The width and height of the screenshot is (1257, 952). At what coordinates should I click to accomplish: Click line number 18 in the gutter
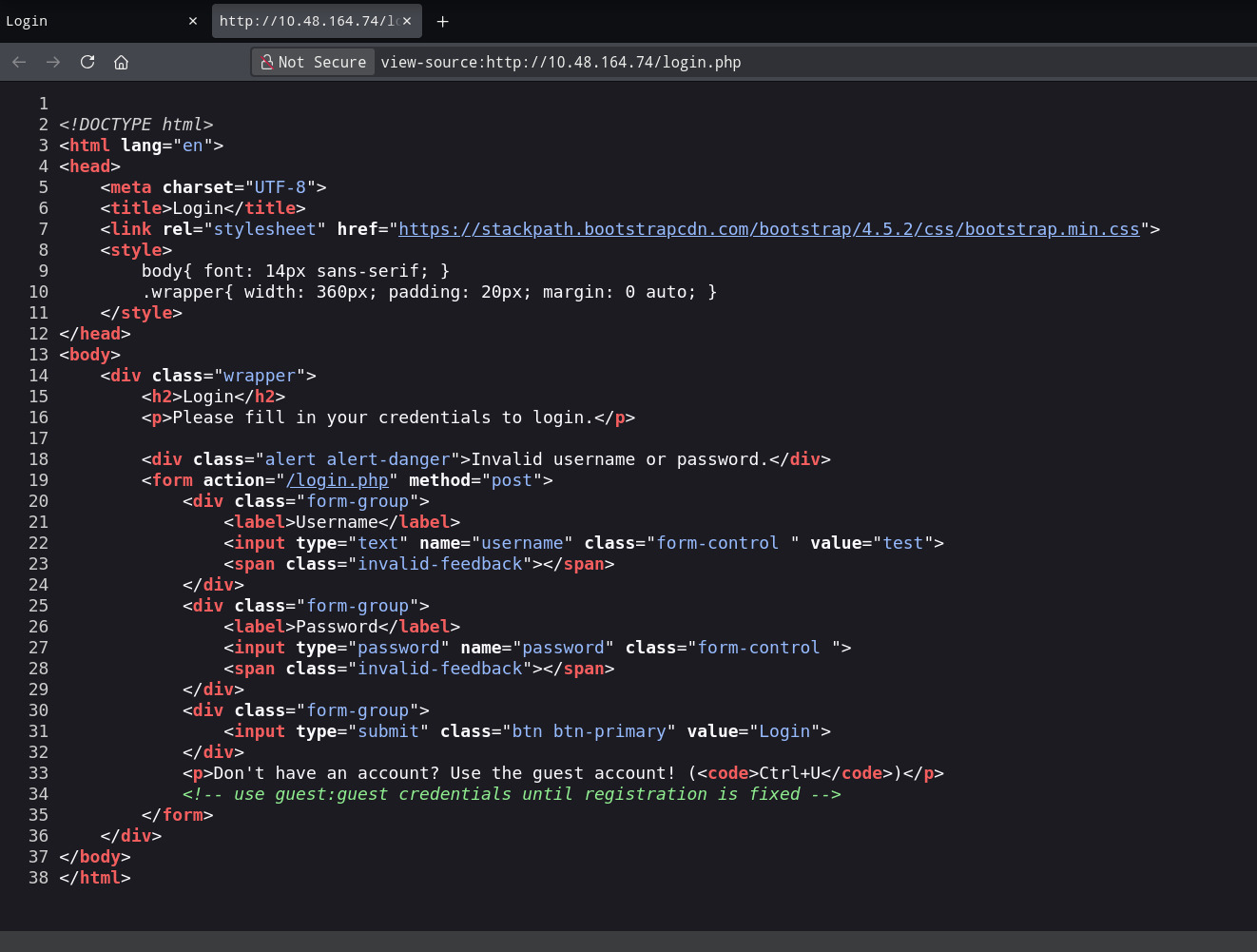38,459
